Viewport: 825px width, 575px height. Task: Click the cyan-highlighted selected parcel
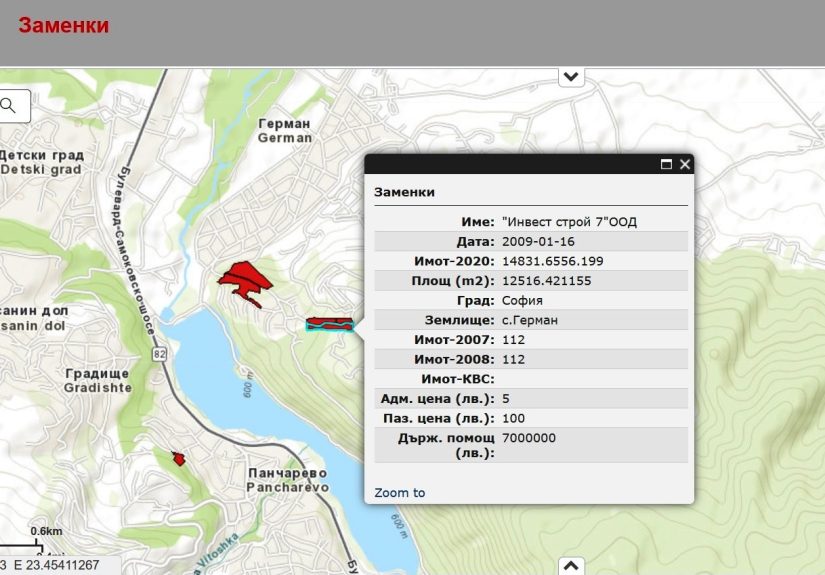329,324
